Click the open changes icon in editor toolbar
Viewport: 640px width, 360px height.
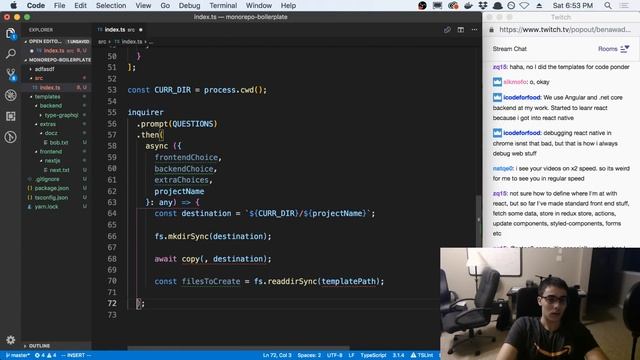click(447, 30)
